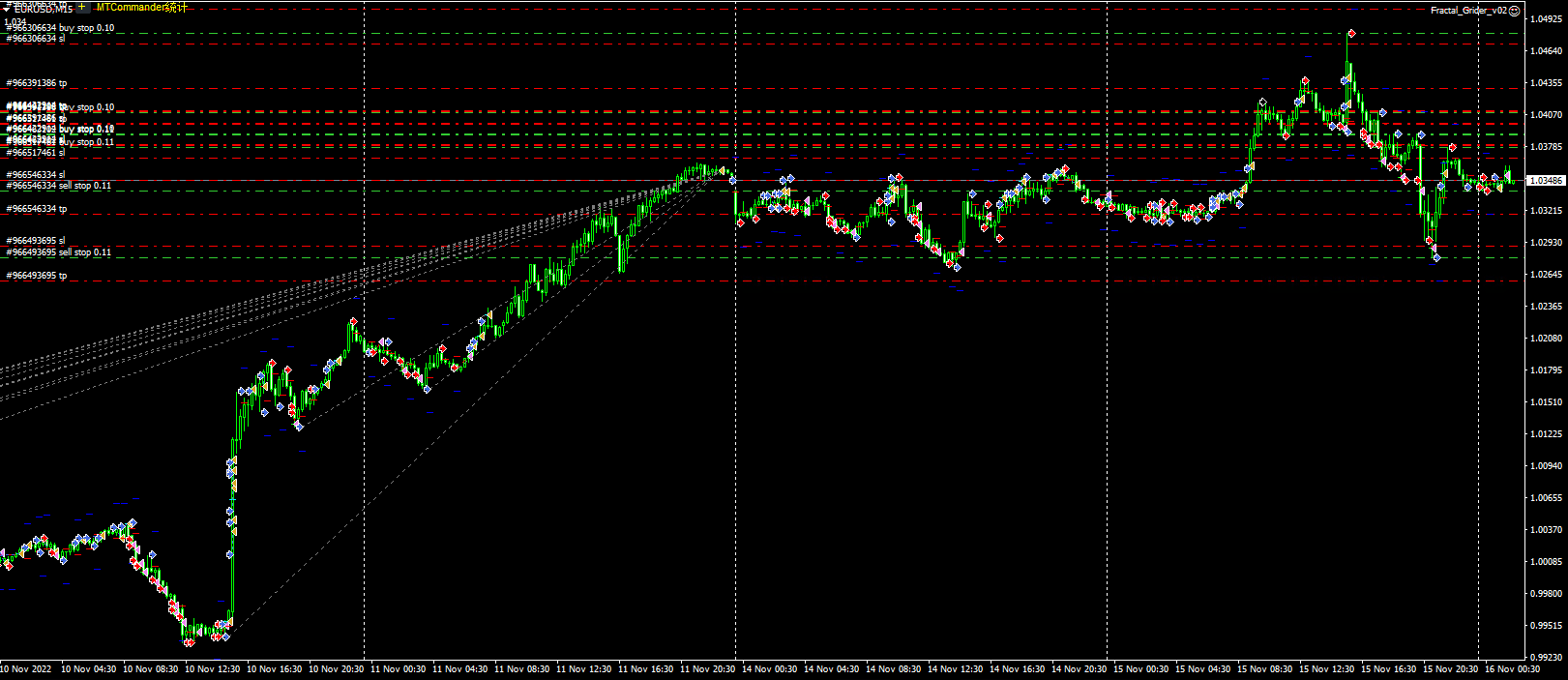Click the 1.04640 price scale value

click(1546, 50)
